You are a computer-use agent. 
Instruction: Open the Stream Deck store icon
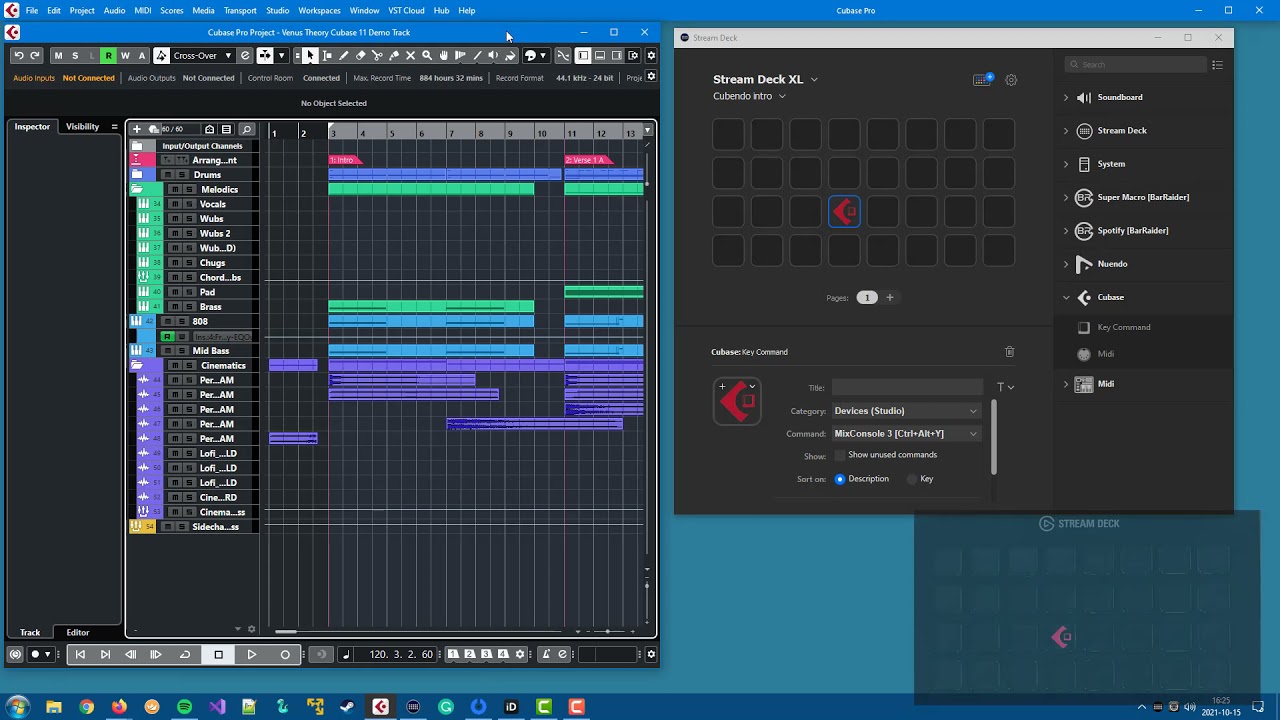pyautogui.click(x=983, y=80)
